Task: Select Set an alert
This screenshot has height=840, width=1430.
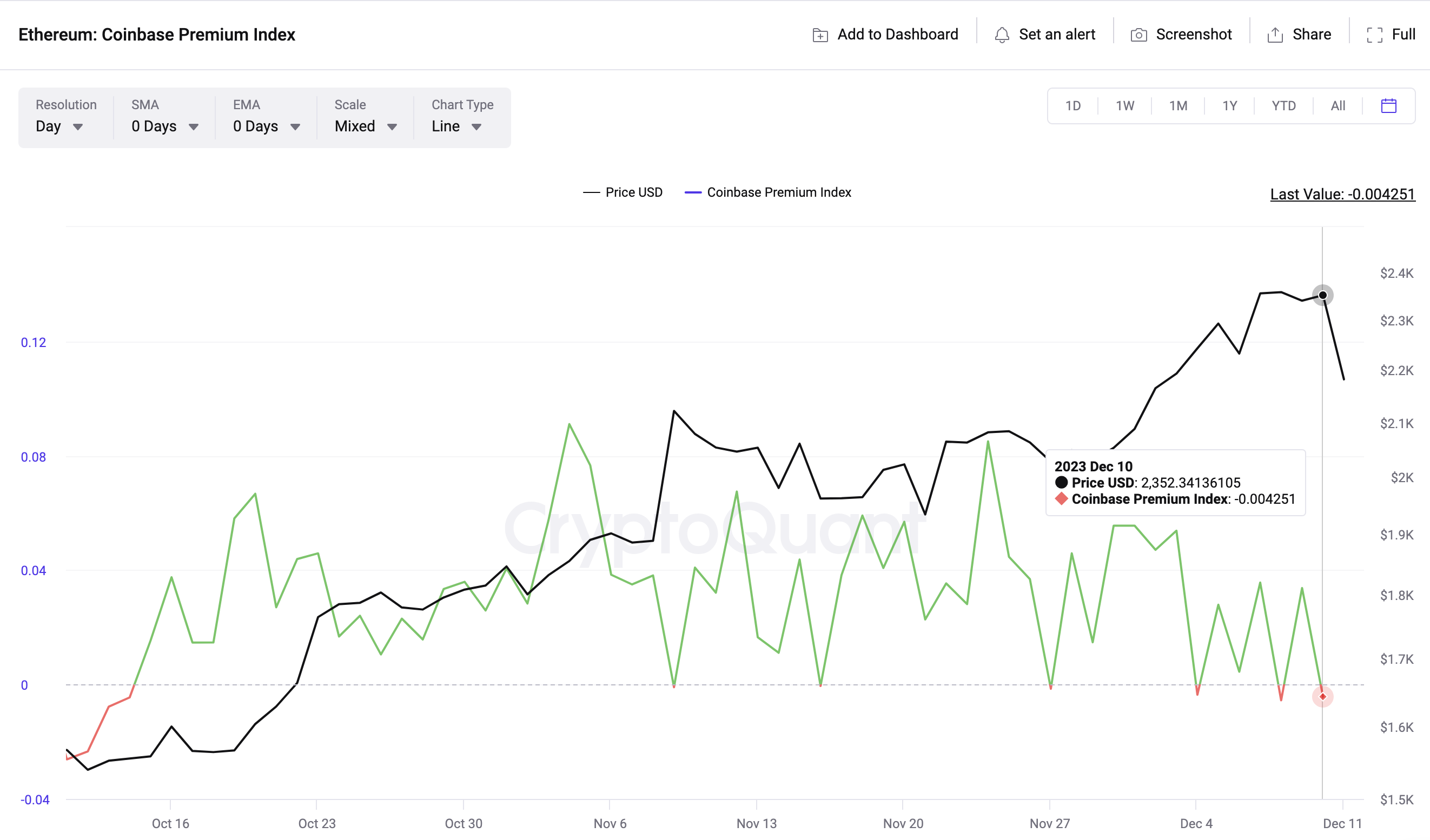Action: 1057,35
